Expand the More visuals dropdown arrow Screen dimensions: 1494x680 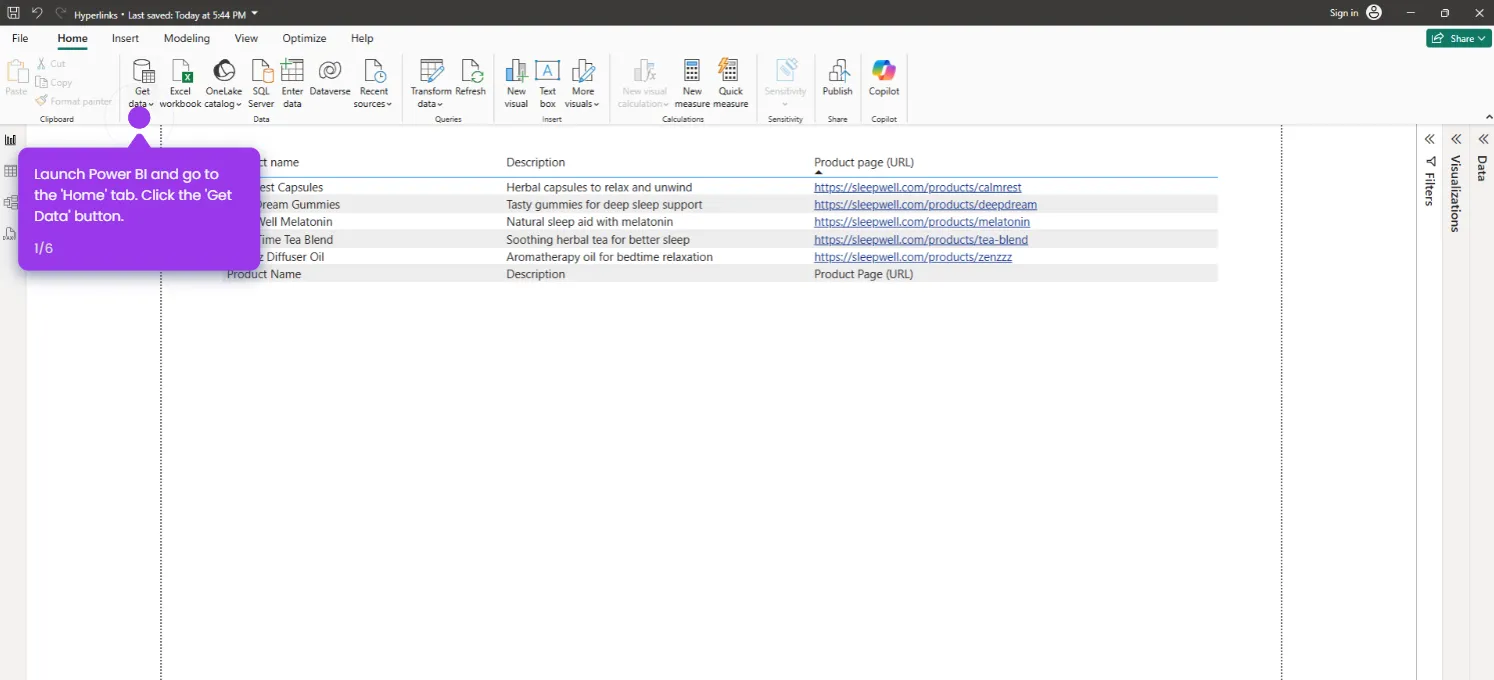[x=596, y=105]
